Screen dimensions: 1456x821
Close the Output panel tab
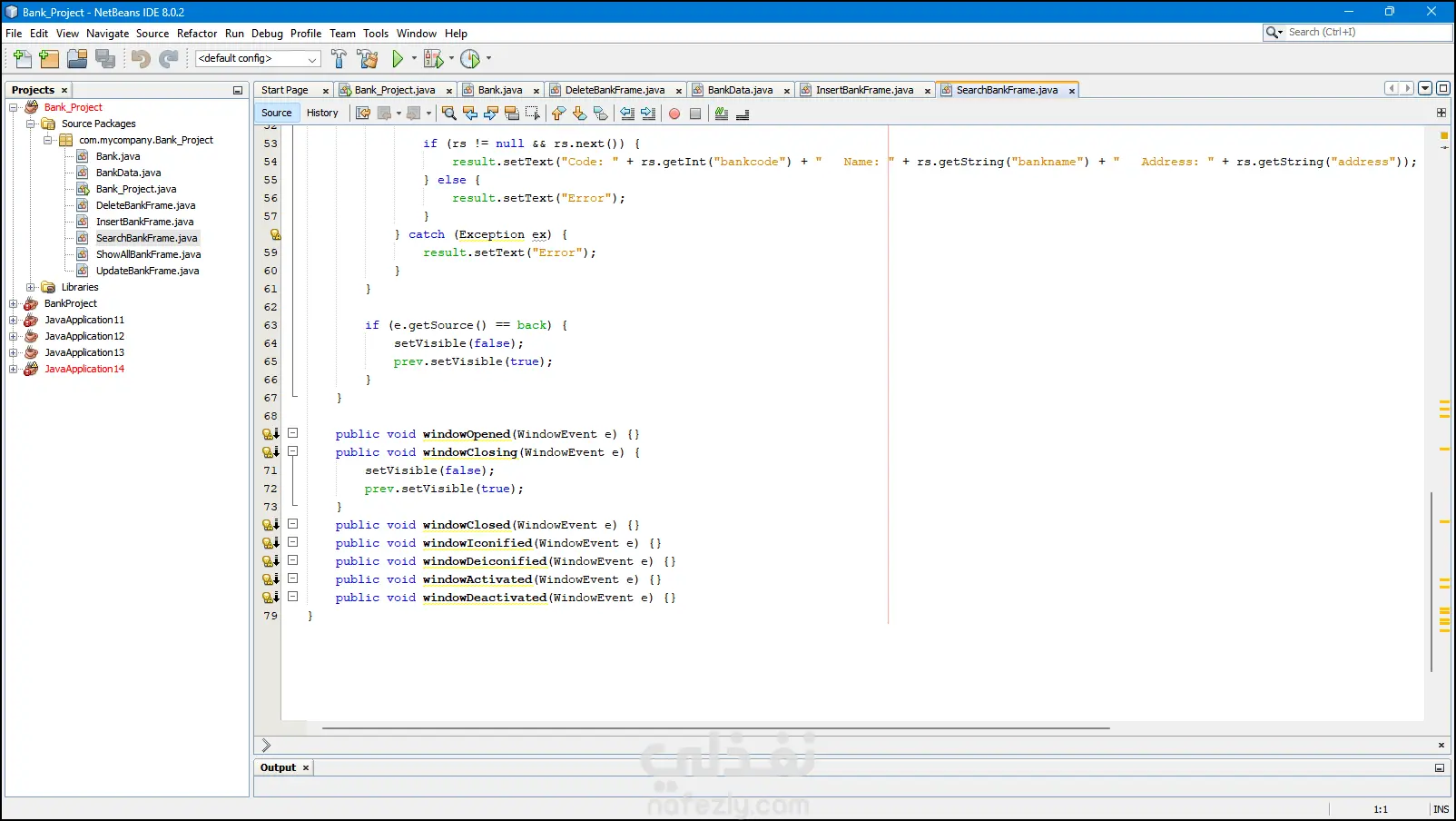coord(306,768)
